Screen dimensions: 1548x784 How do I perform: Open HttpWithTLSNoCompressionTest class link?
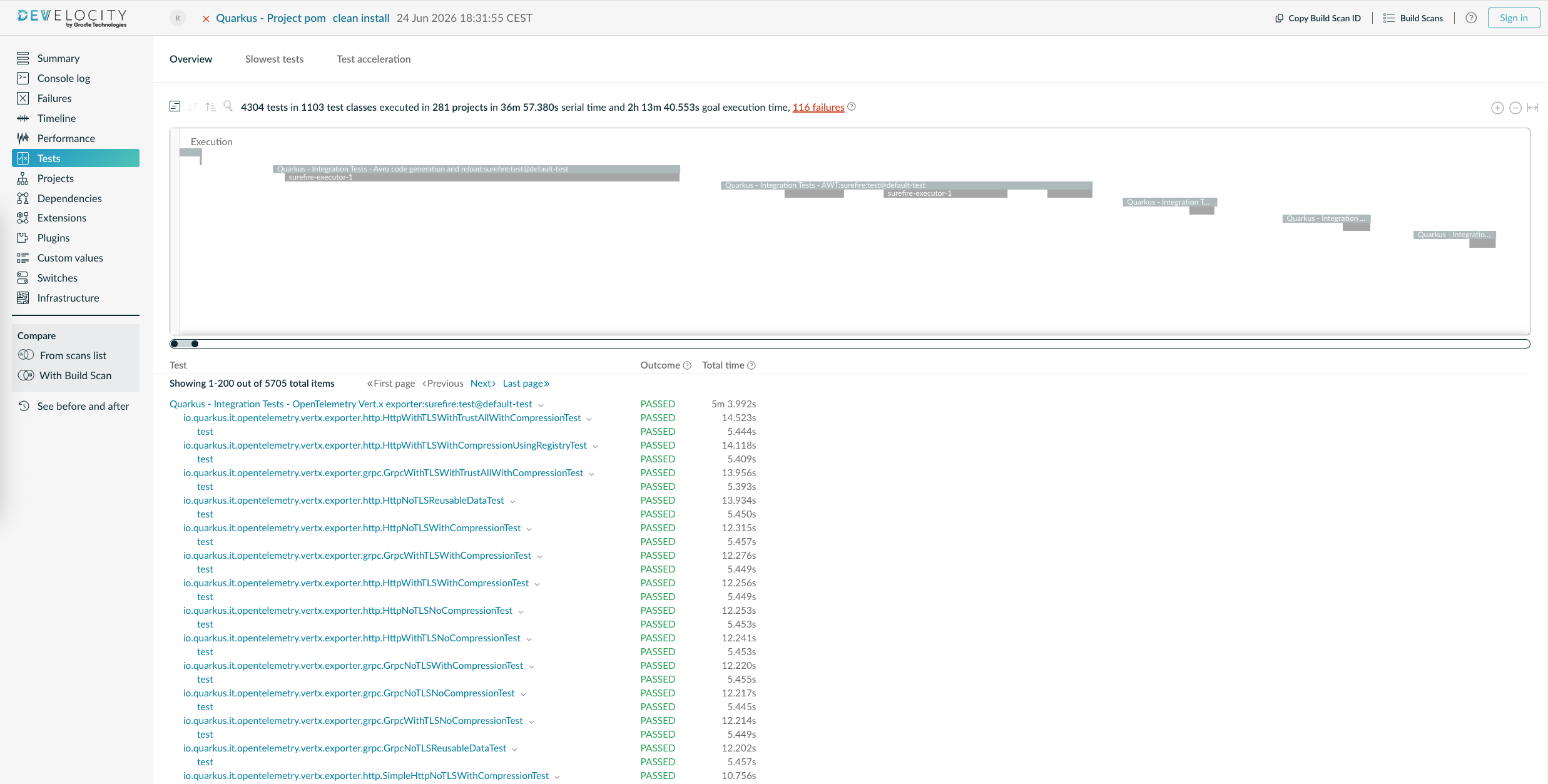(x=352, y=638)
